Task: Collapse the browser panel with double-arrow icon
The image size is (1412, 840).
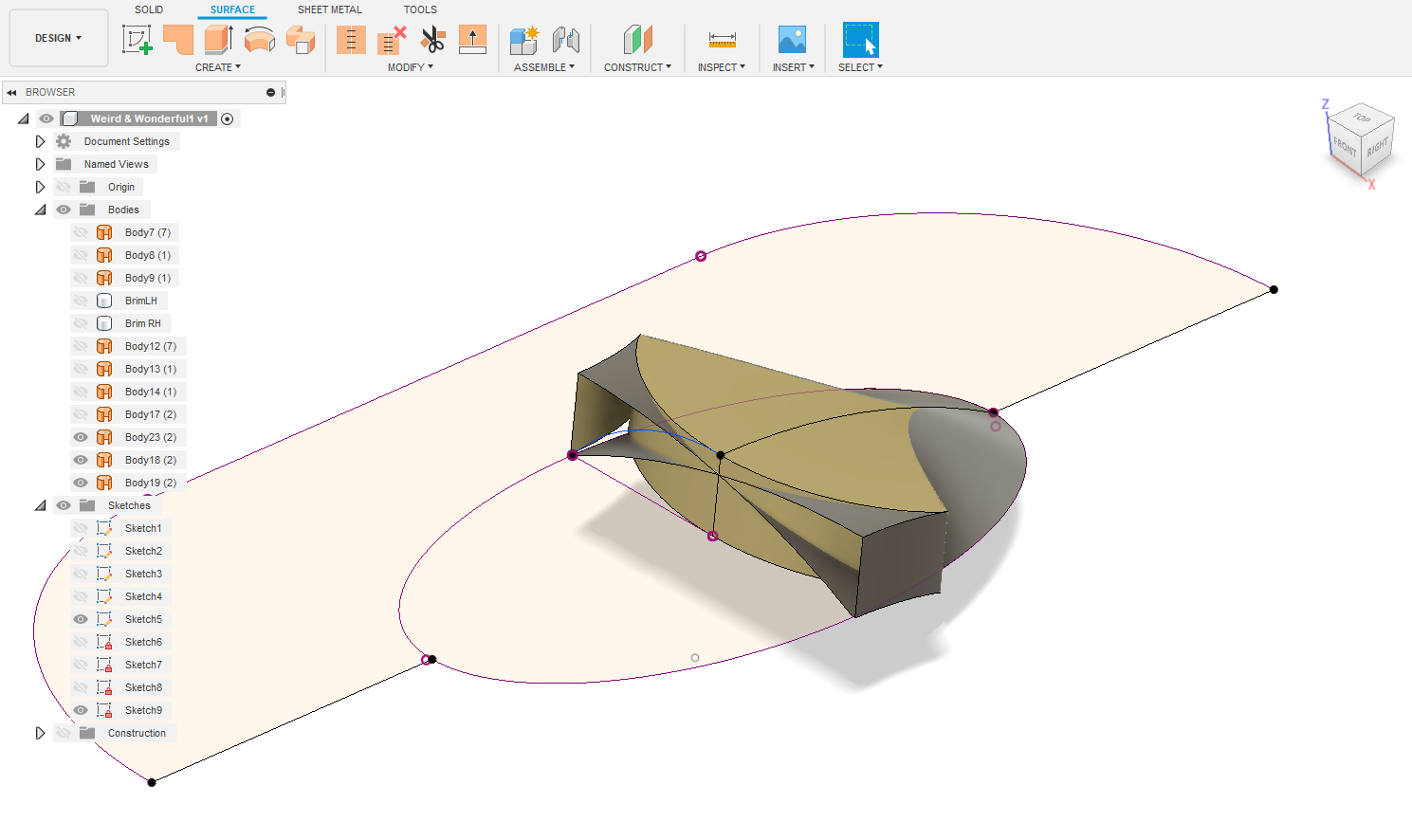Action: click(x=11, y=92)
